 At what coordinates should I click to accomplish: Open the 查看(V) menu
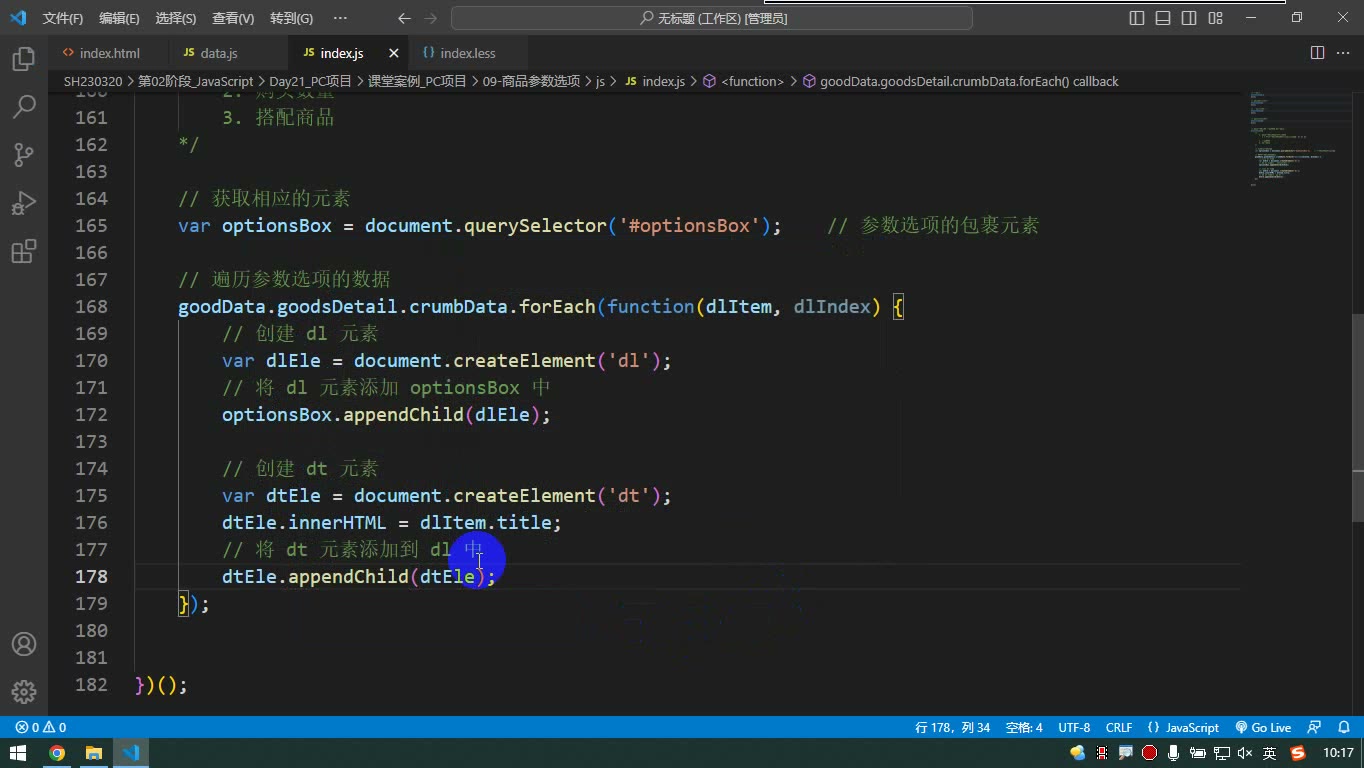233,18
